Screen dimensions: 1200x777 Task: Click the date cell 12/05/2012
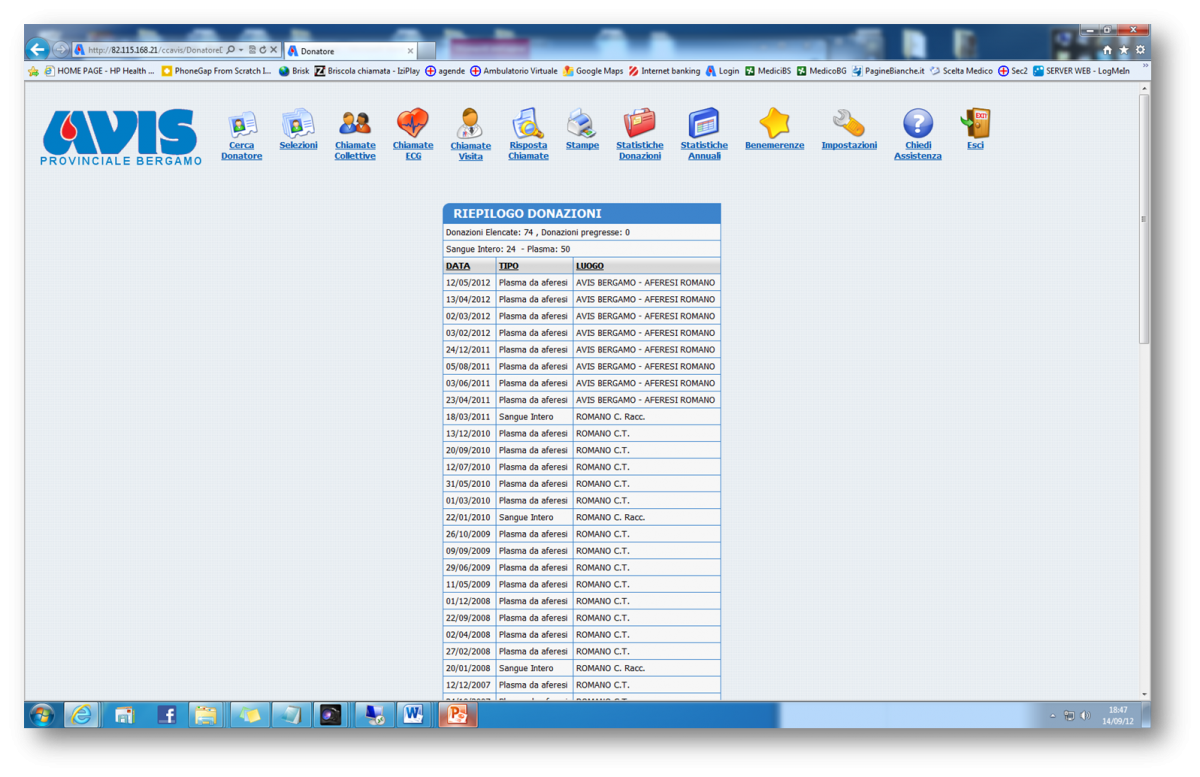pyautogui.click(x=468, y=283)
